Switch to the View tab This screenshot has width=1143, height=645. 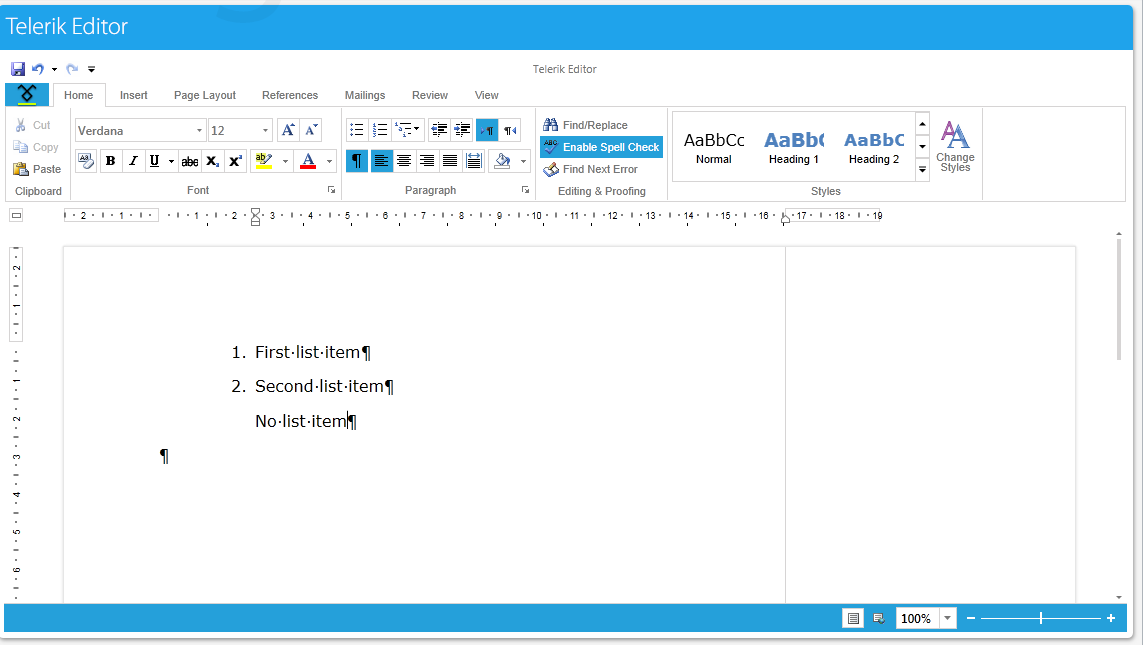coord(486,95)
